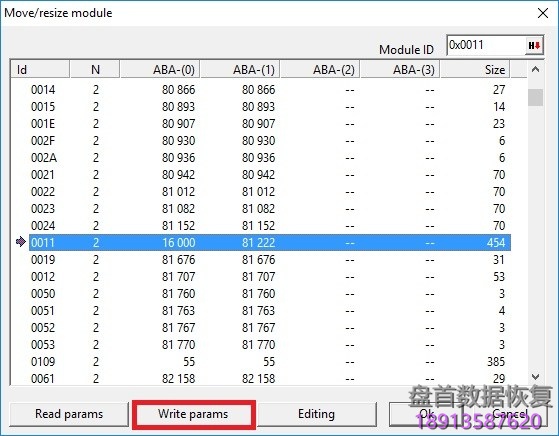Click the Read params button
The image size is (559, 436).
click(69, 414)
